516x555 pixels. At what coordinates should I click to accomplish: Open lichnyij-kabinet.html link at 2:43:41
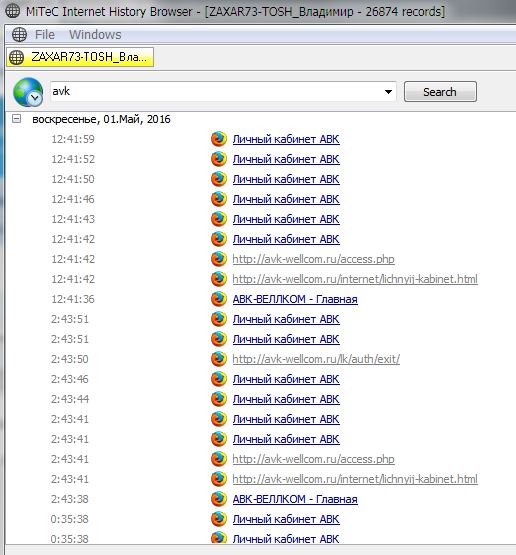355,479
